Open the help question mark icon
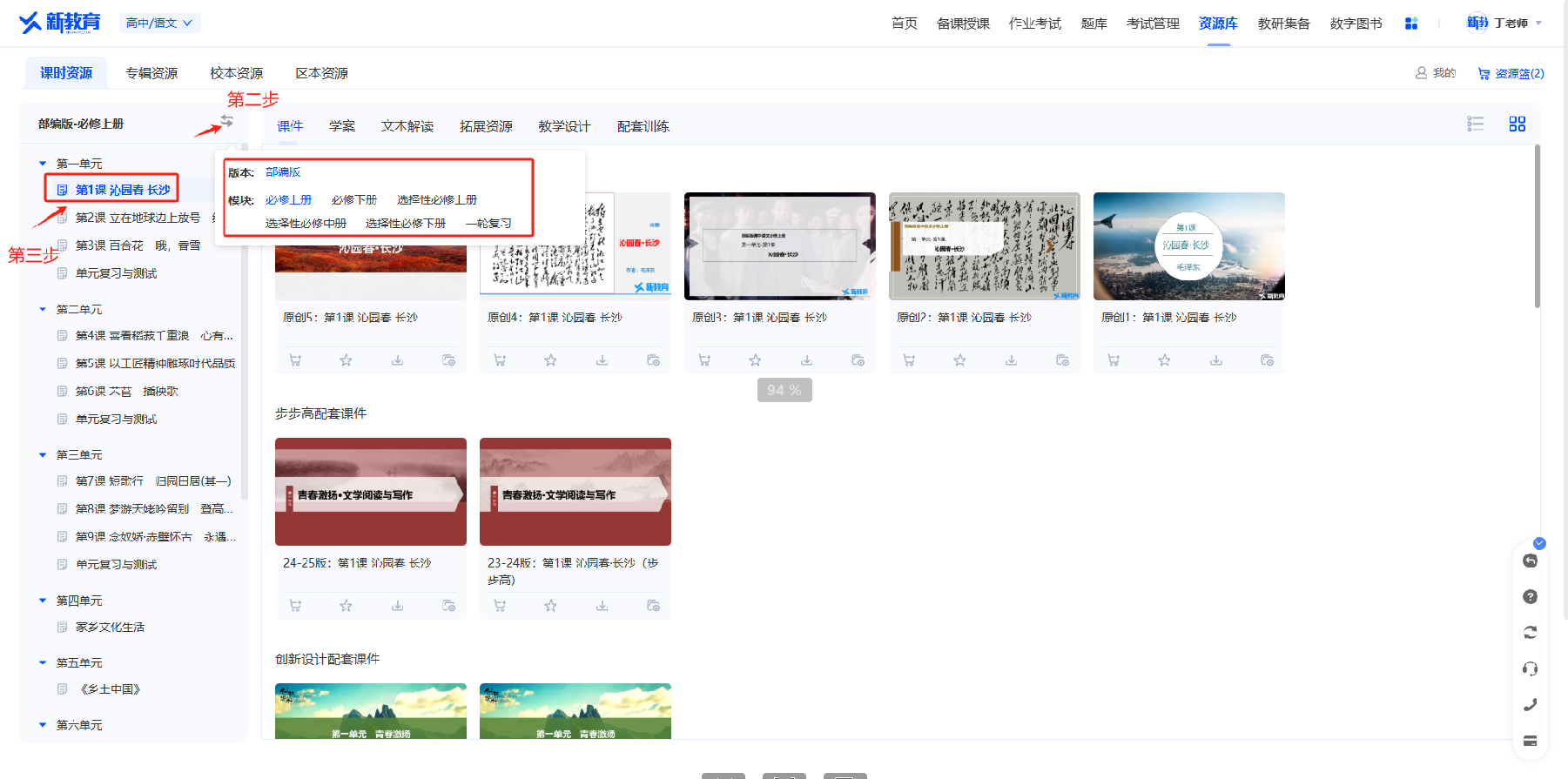This screenshot has width=1568, height=779. pos(1530,596)
